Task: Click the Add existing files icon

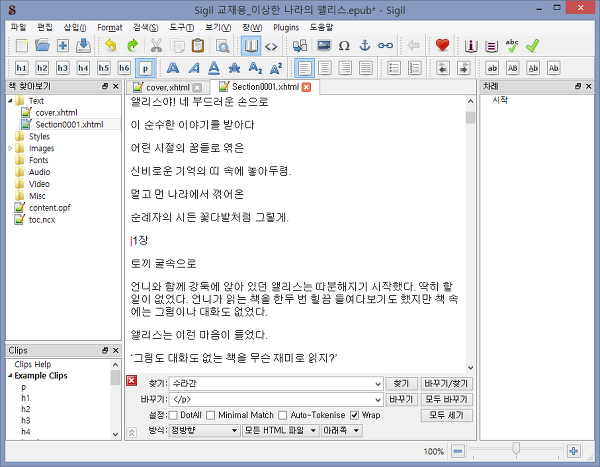Action: (x=63, y=46)
